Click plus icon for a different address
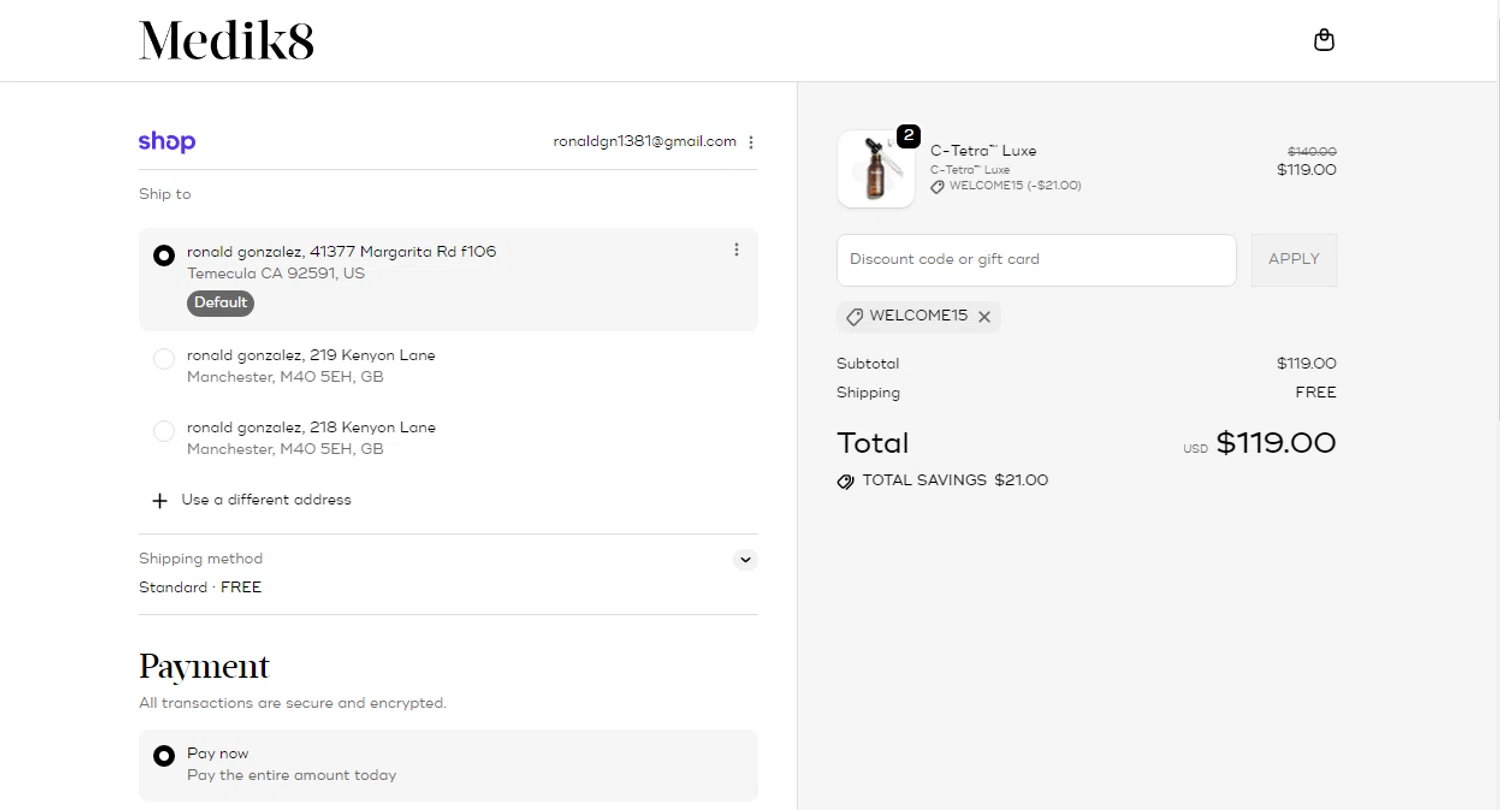This screenshot has width=1500, height=810. 159,500
